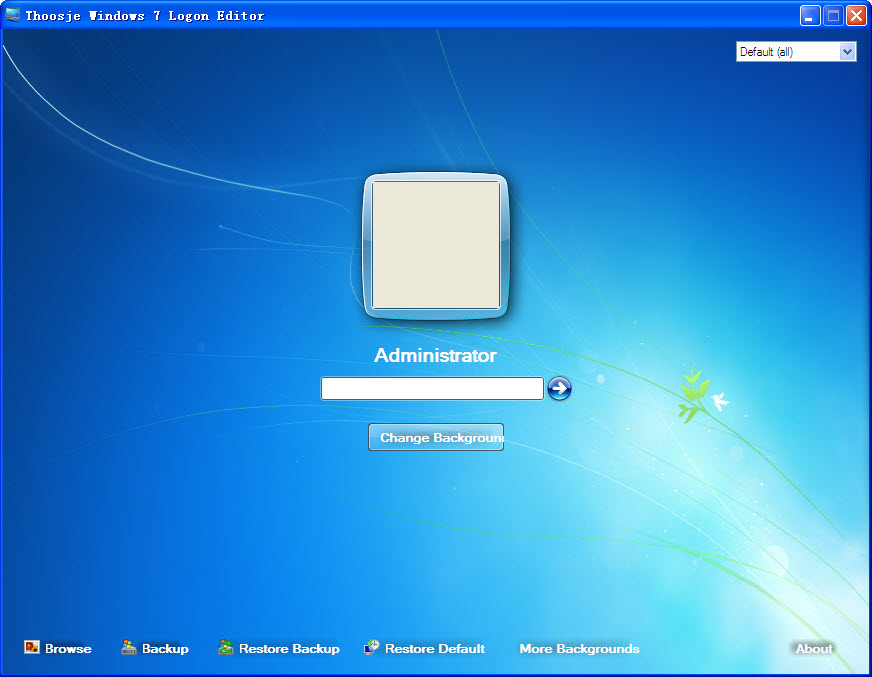Close the Logon Editor window
Image resolution: width=872 pixels, height=677 pixels.
click(x=856, y=16)
